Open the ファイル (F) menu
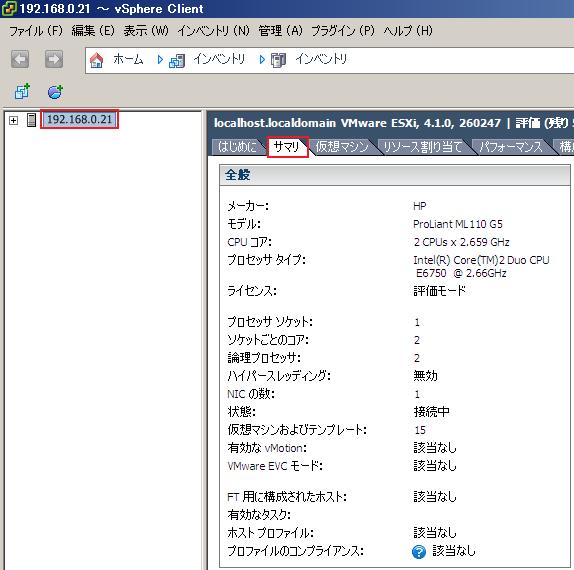 (36, 30)
